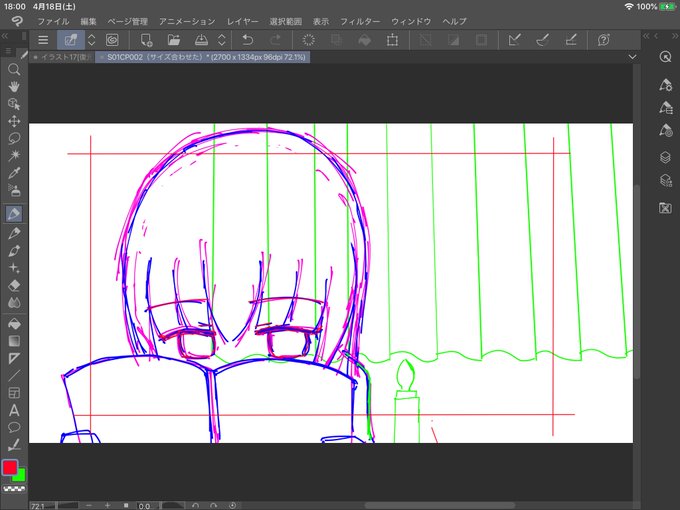Toggle Snap to Special Ruler icon
This screenshot has height=510, width=680.
pyautogui.click(x=542, y=40)
